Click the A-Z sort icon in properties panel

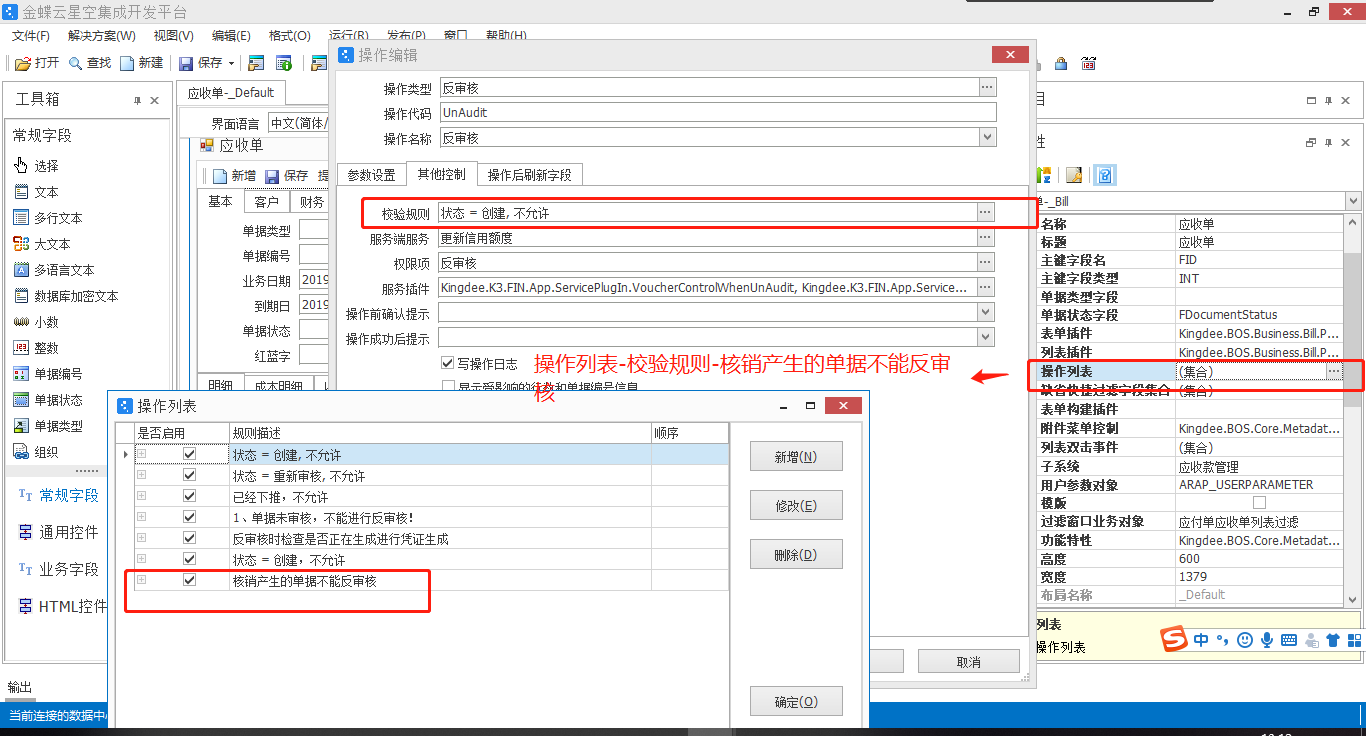pos(1044,175)
